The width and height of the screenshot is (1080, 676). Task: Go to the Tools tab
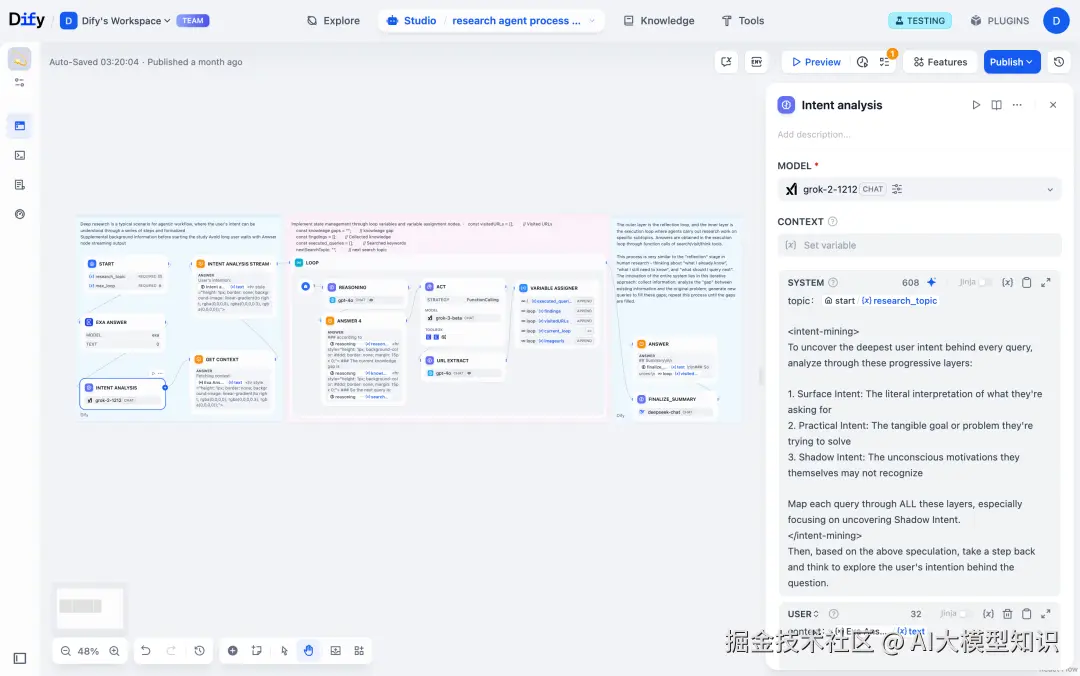tap(742, 21)
